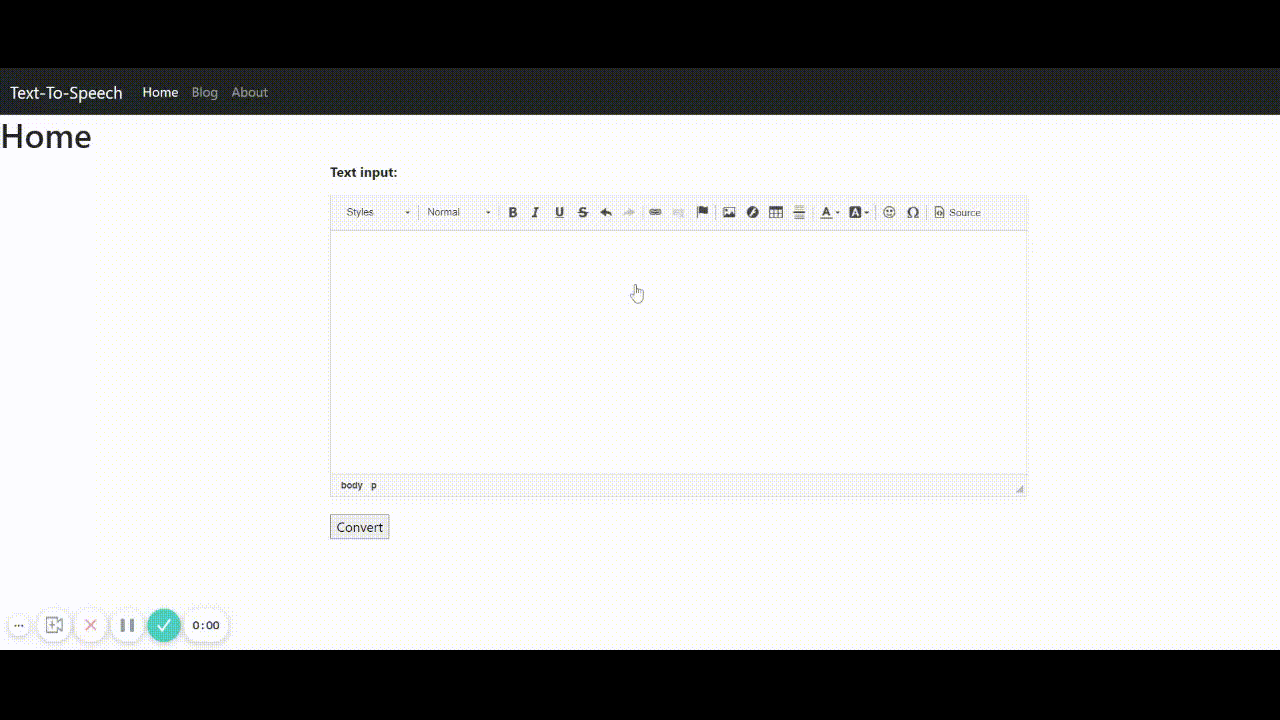Navigate to the Blog page
The image size is (1280, 720).
point(204,92)
